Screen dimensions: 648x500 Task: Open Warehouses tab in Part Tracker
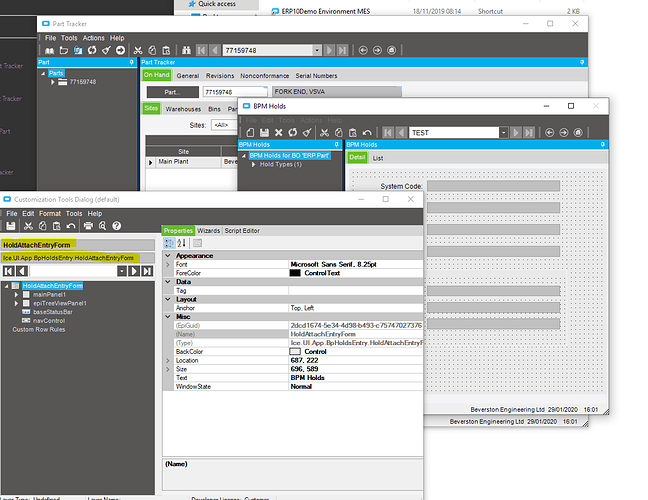(183, 109)
